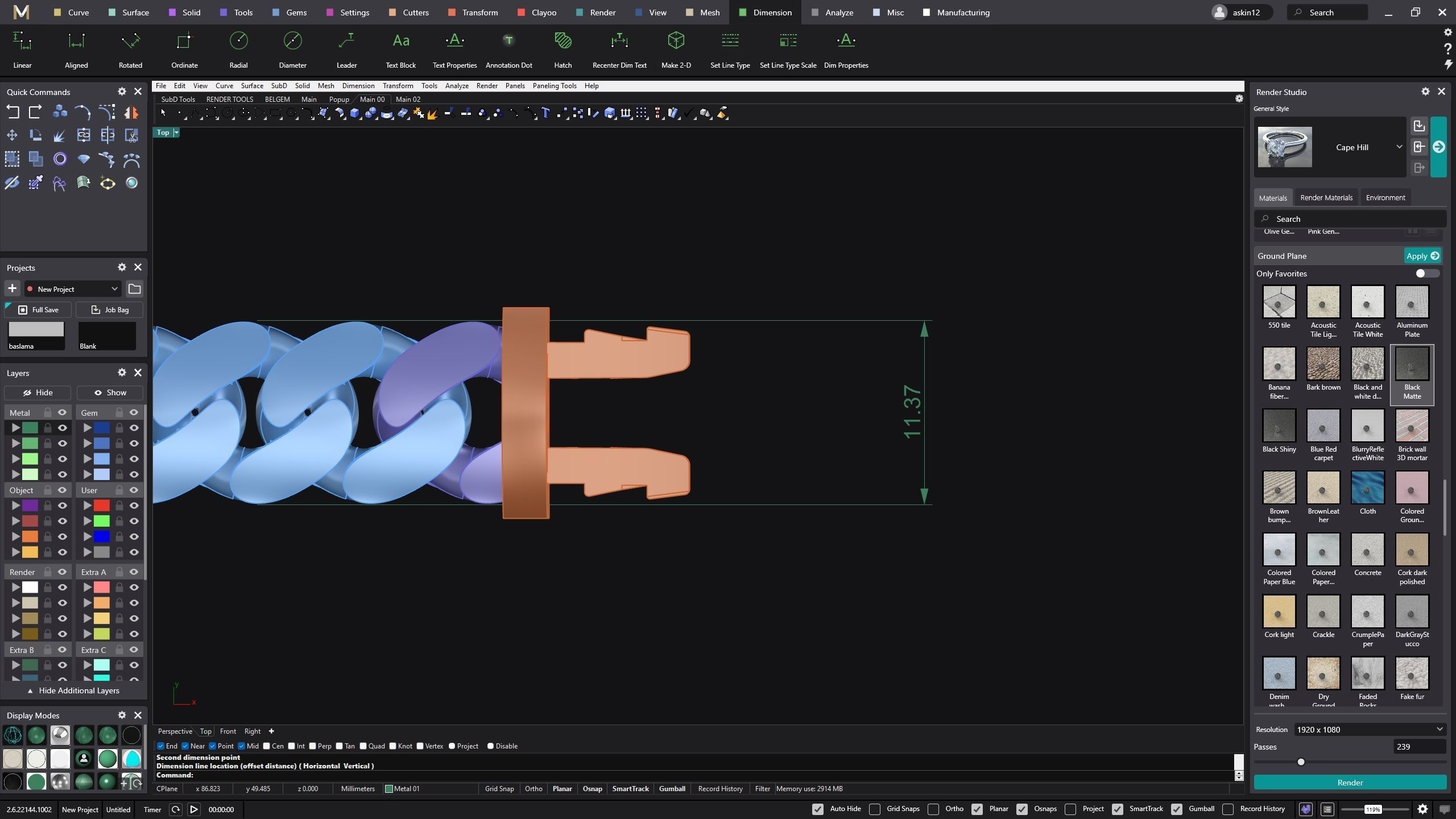Click the Render button
1456x819 pixels.
(x=1349, y=783)
